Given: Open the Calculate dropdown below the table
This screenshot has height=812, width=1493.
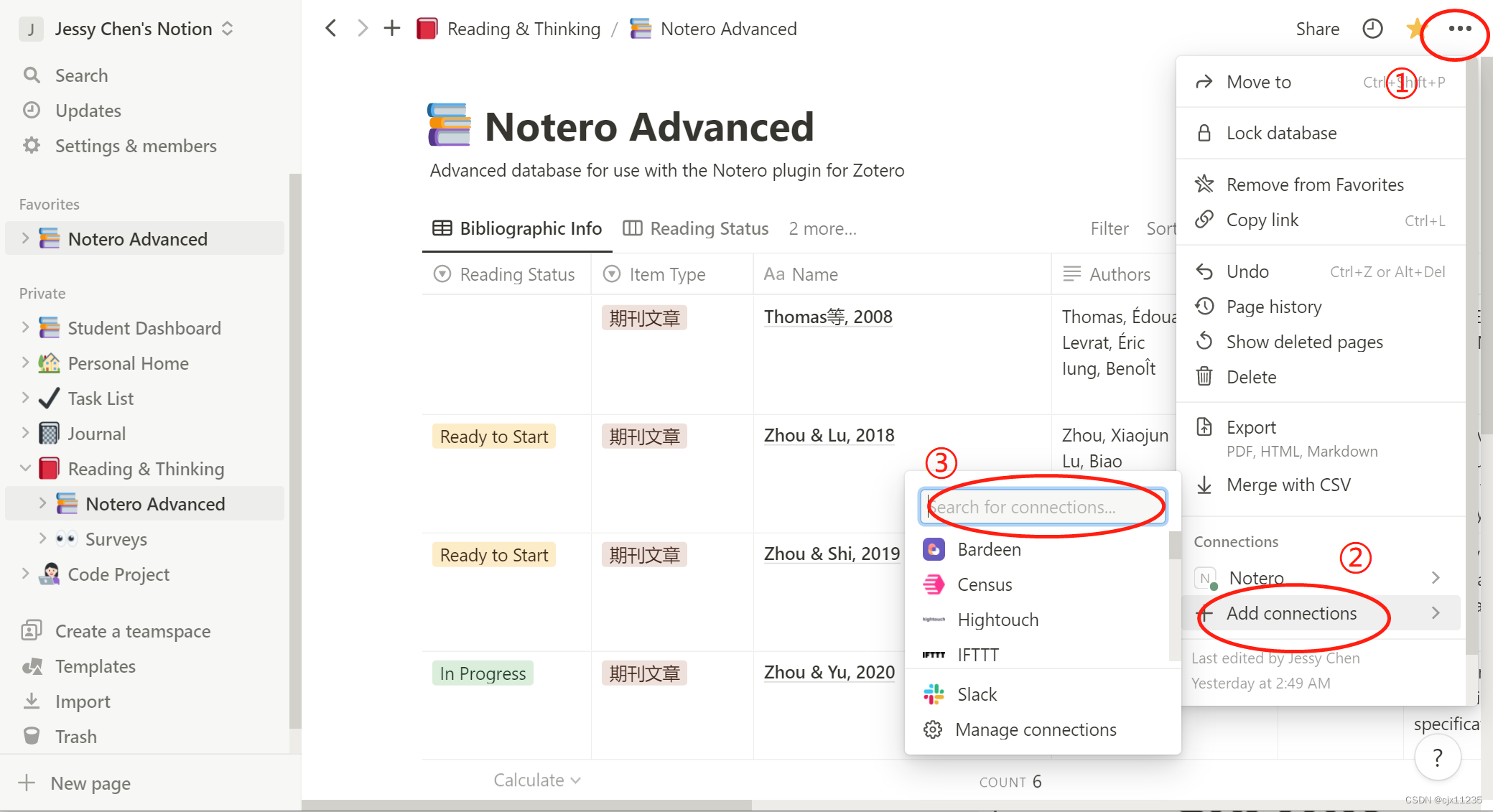Looking at the screenshot, I should click(x=536, y=780).
